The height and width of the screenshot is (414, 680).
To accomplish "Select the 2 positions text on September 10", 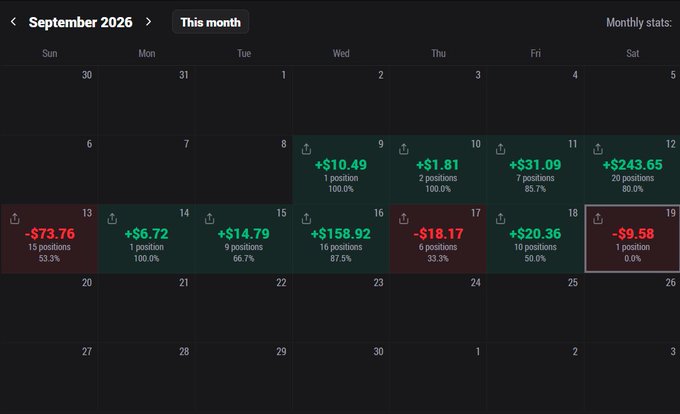I will [438, 178].
